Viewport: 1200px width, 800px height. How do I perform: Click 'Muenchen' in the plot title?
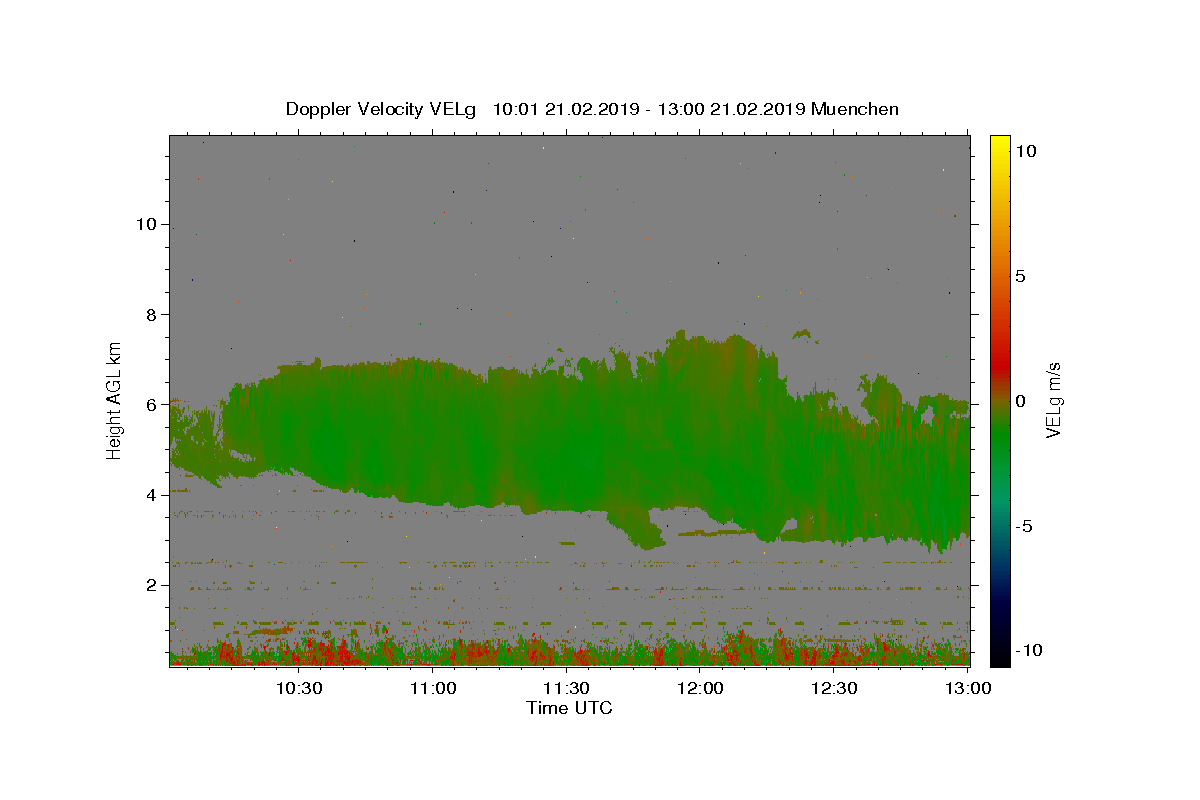[855, 109]
